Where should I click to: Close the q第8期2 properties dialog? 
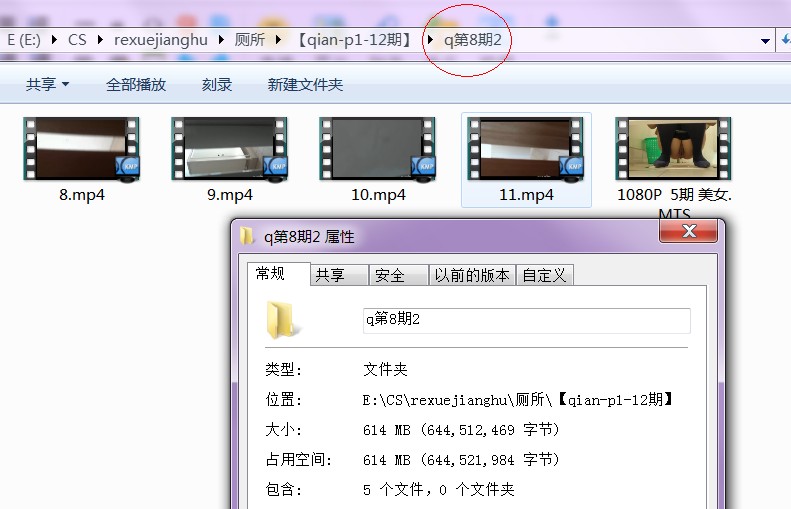click(689, 233)
